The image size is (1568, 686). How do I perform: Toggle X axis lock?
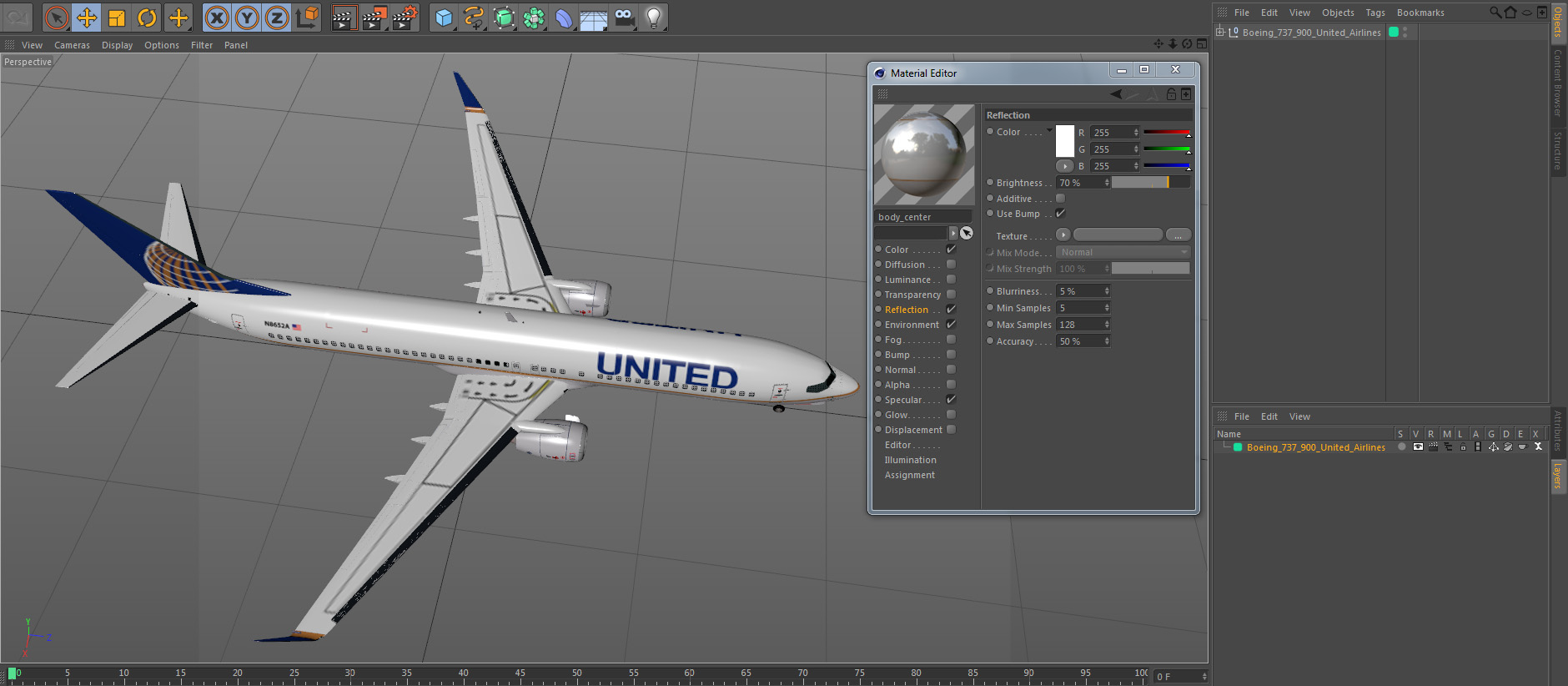217,18
